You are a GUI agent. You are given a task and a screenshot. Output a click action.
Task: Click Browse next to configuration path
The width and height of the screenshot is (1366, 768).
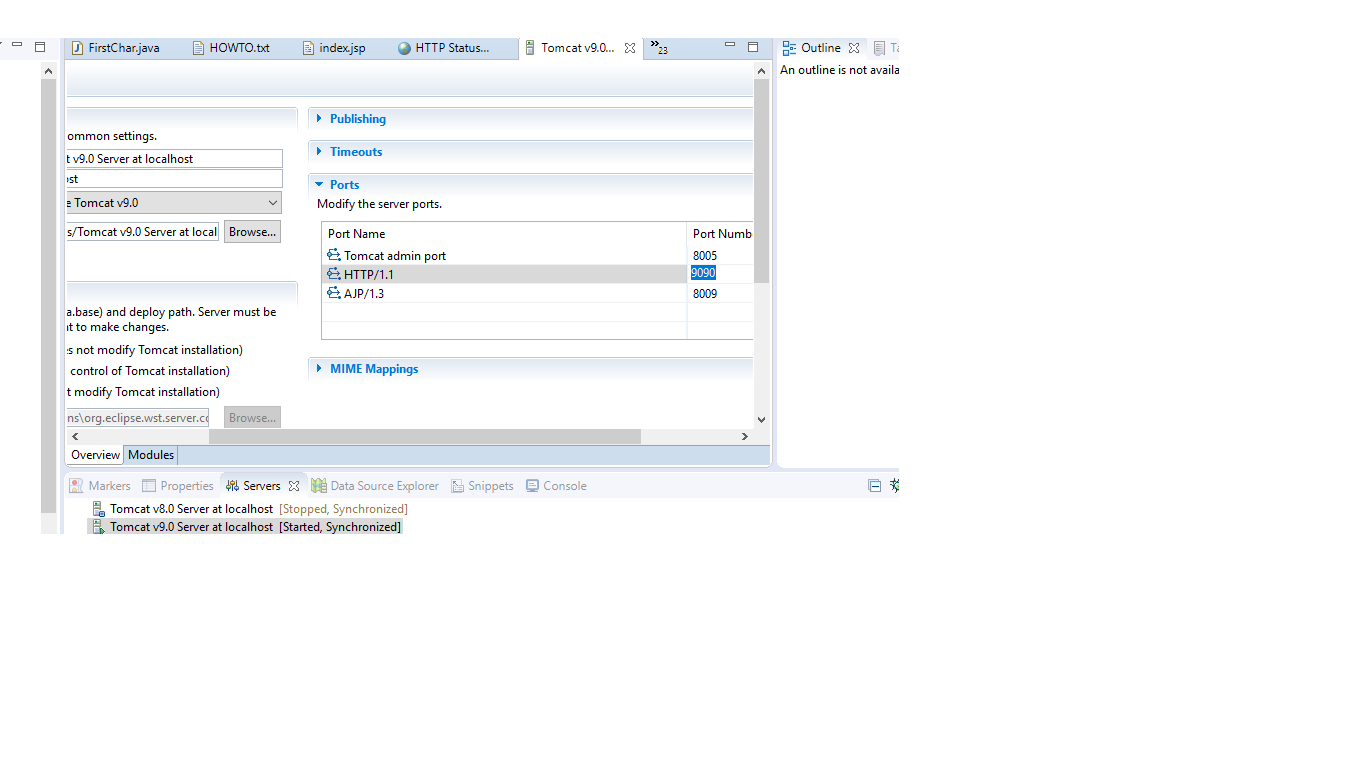click(x=252, y=232)
